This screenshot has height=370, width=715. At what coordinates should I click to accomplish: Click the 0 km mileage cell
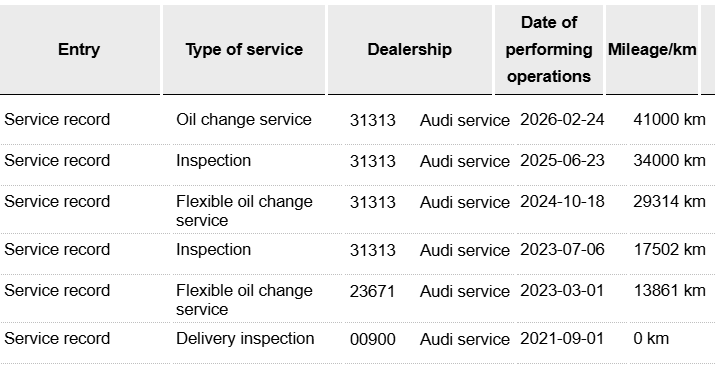click(x=651, y=339)
